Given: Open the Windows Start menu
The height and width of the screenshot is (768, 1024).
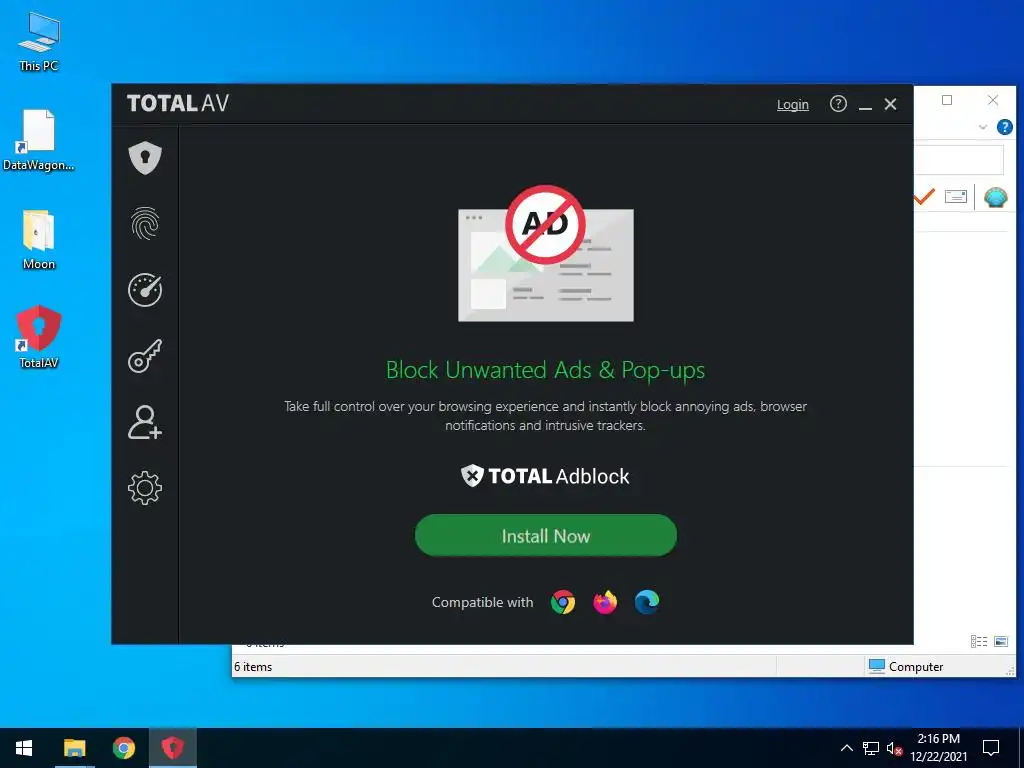Looking at the screenshot, I should 24,748.
